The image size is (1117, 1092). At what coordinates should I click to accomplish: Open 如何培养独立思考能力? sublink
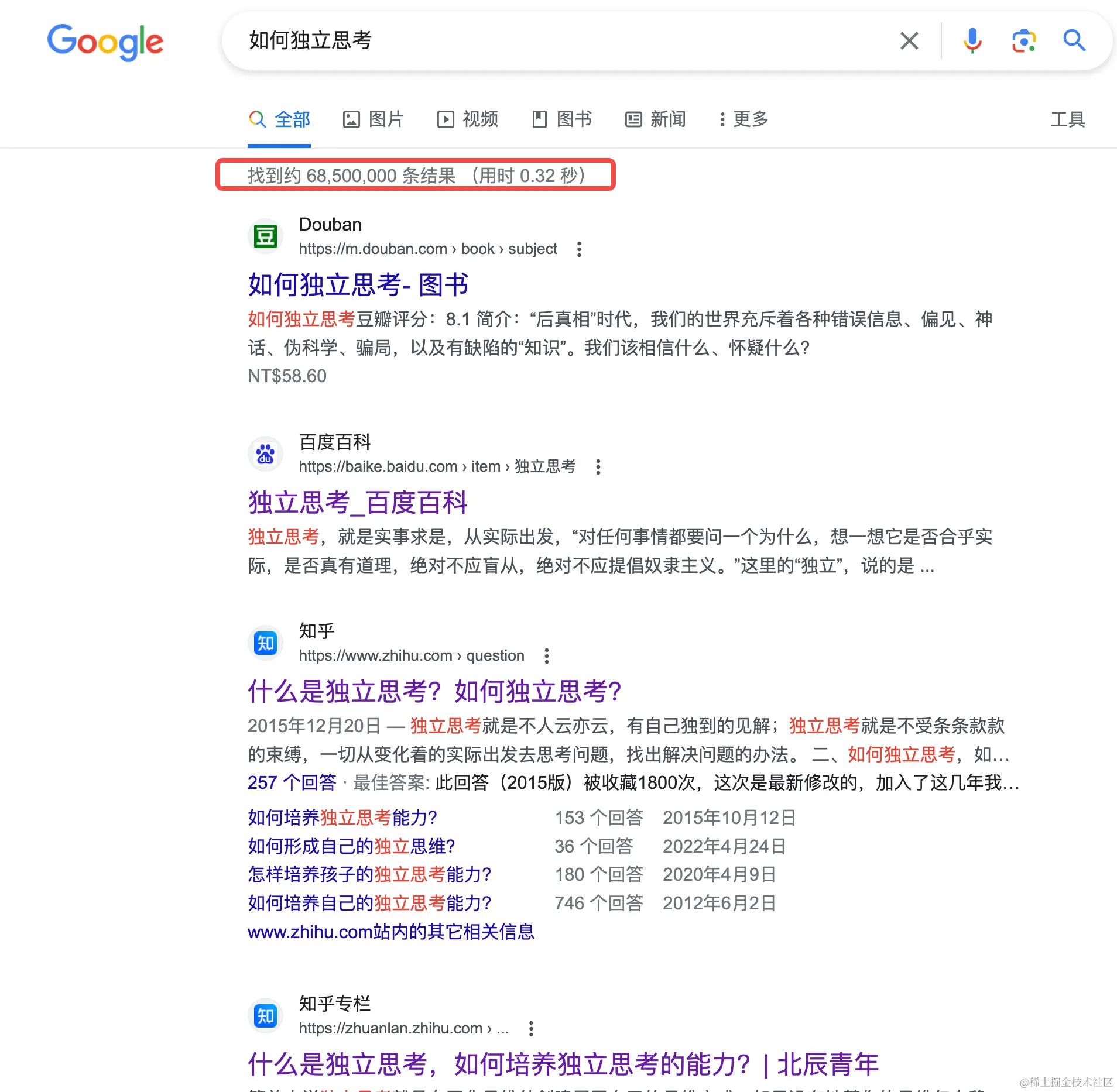342,818
